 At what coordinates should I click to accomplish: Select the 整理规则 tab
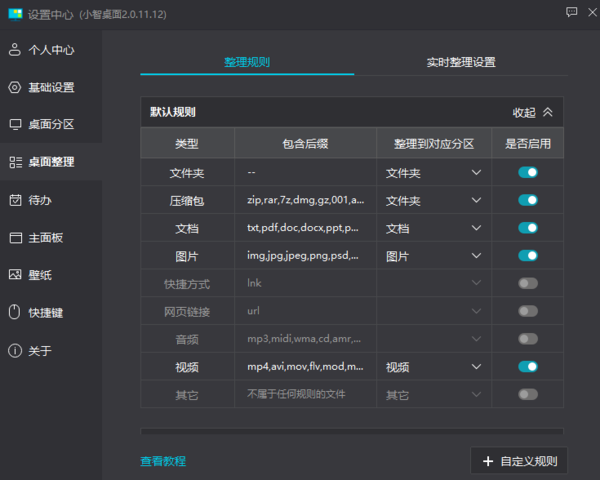pos(247,62)
